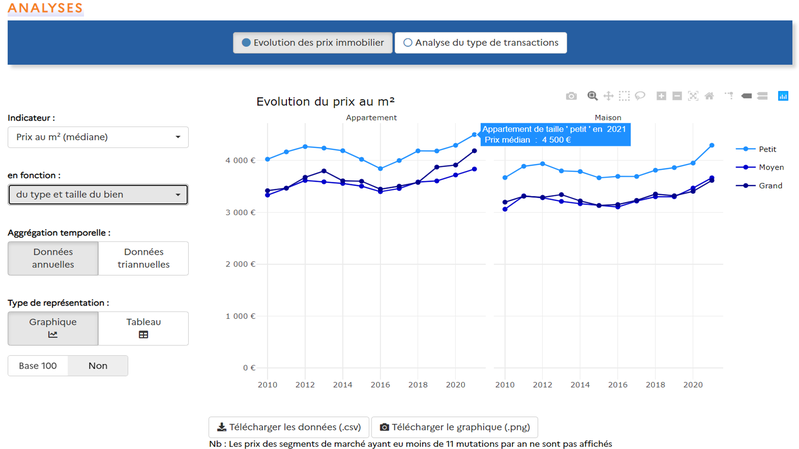Activate the Box Select tool
This screenshot has width=799, height=449.
coord(624,96)
